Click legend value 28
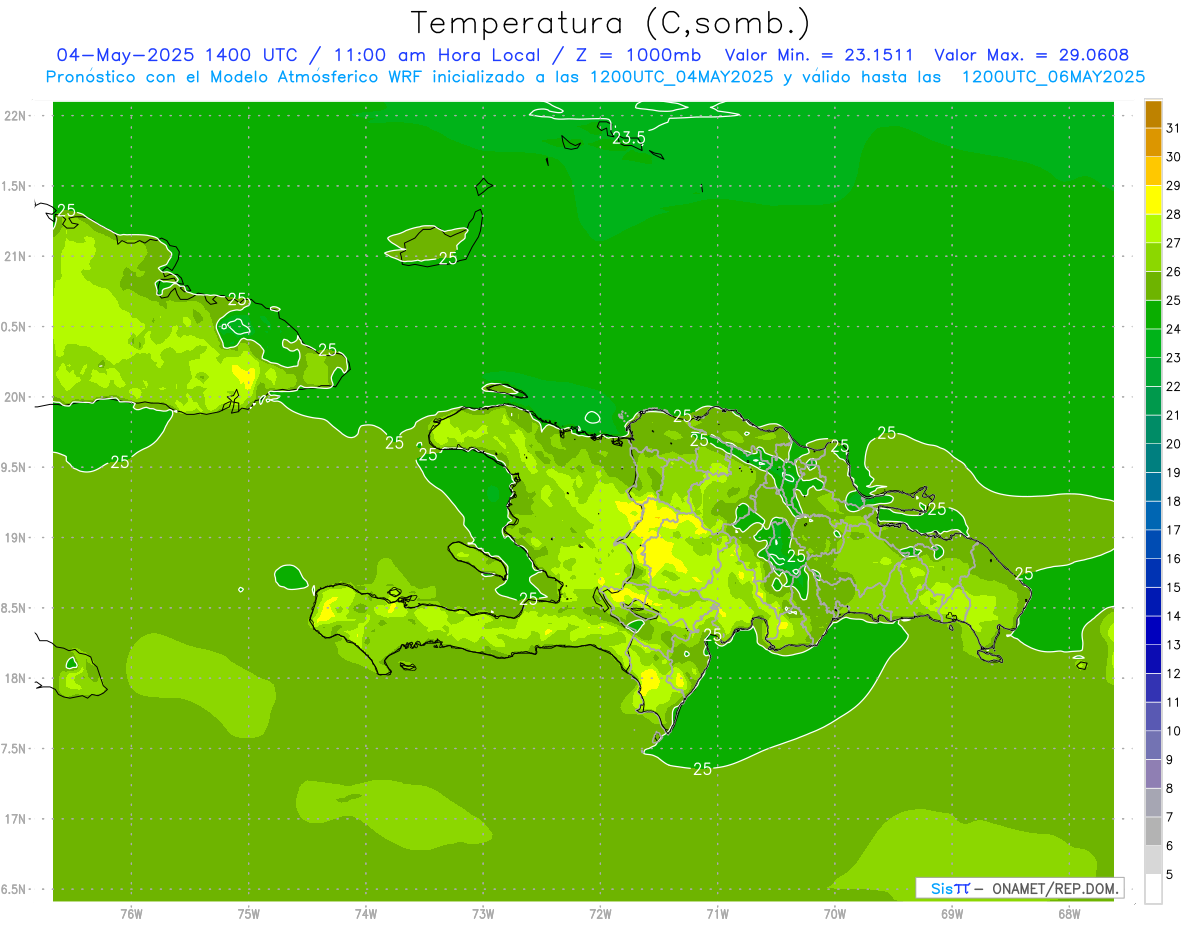This screenshot has height=927, width=1200. tap(1174, 214)
